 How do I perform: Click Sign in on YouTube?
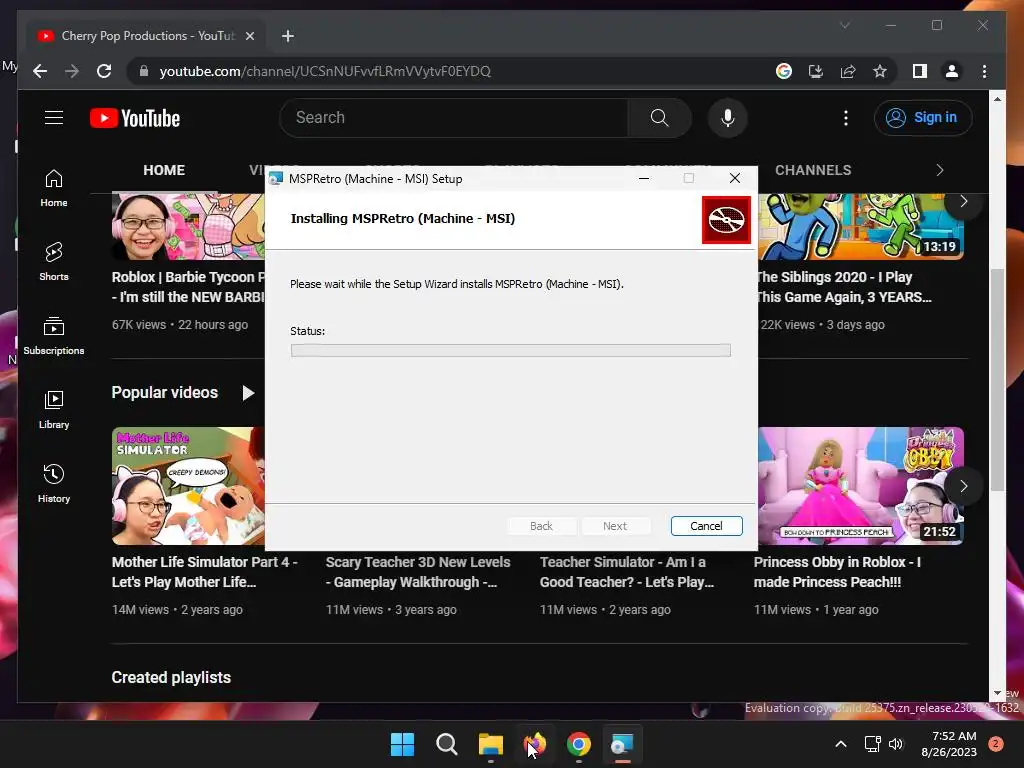(x=923, y=118)
